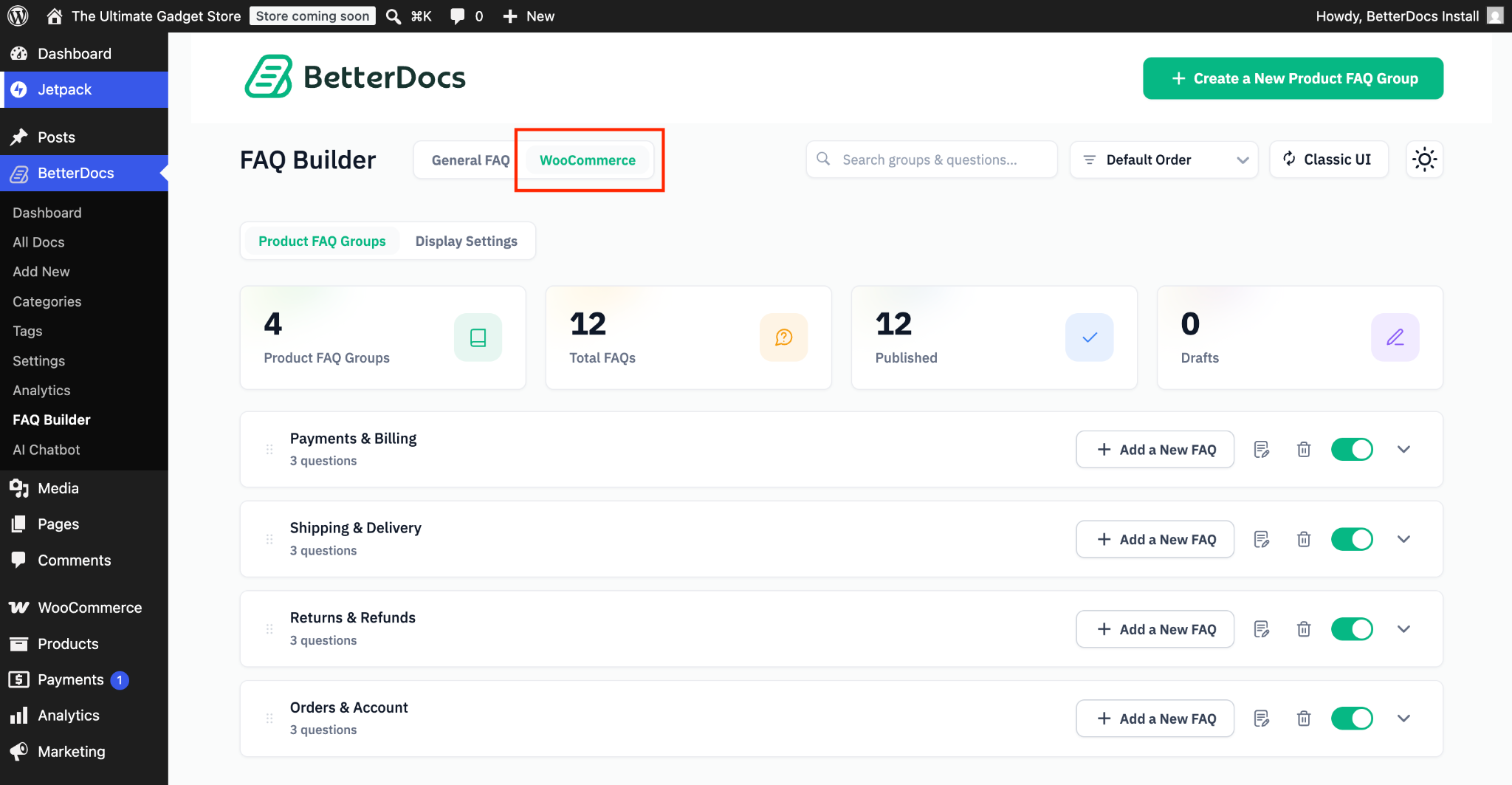Switch to the Display Settings tab
The width and height of the screenshot is (1512, 785).
[x=466, y=241]
